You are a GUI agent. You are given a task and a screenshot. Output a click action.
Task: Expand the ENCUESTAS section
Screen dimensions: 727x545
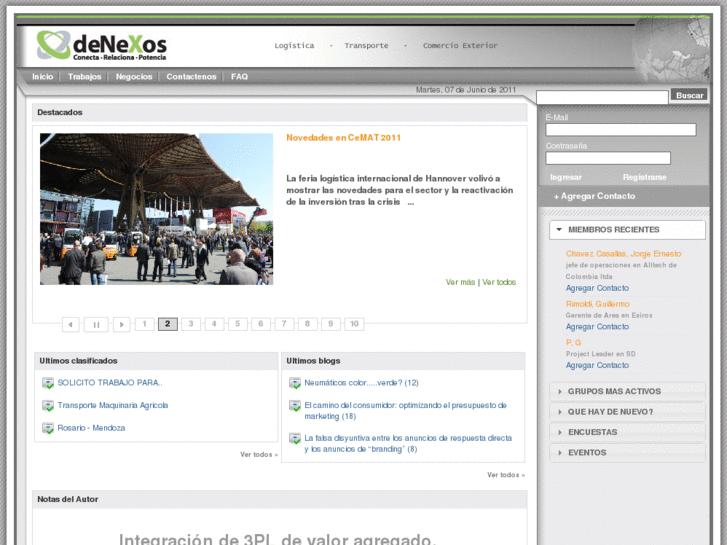click(627, 432)
